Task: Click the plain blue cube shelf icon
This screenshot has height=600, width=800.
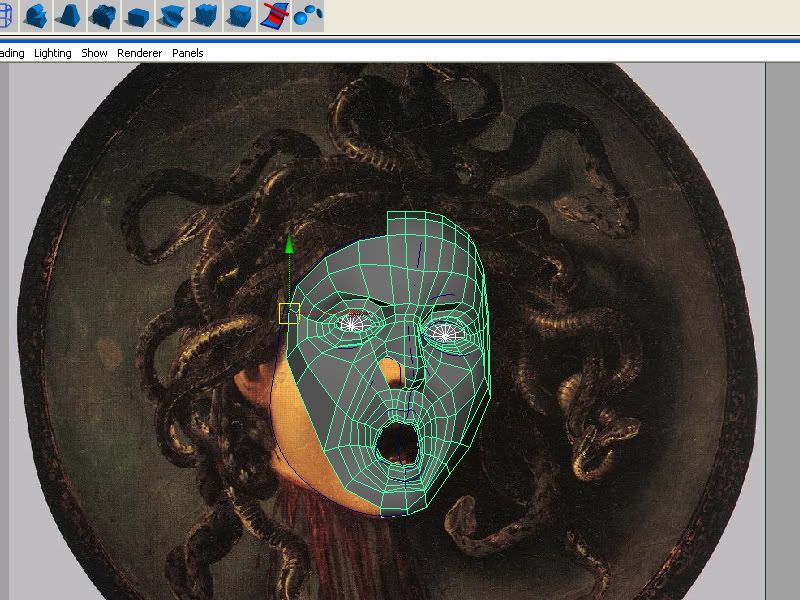Action: click(138, 16)
